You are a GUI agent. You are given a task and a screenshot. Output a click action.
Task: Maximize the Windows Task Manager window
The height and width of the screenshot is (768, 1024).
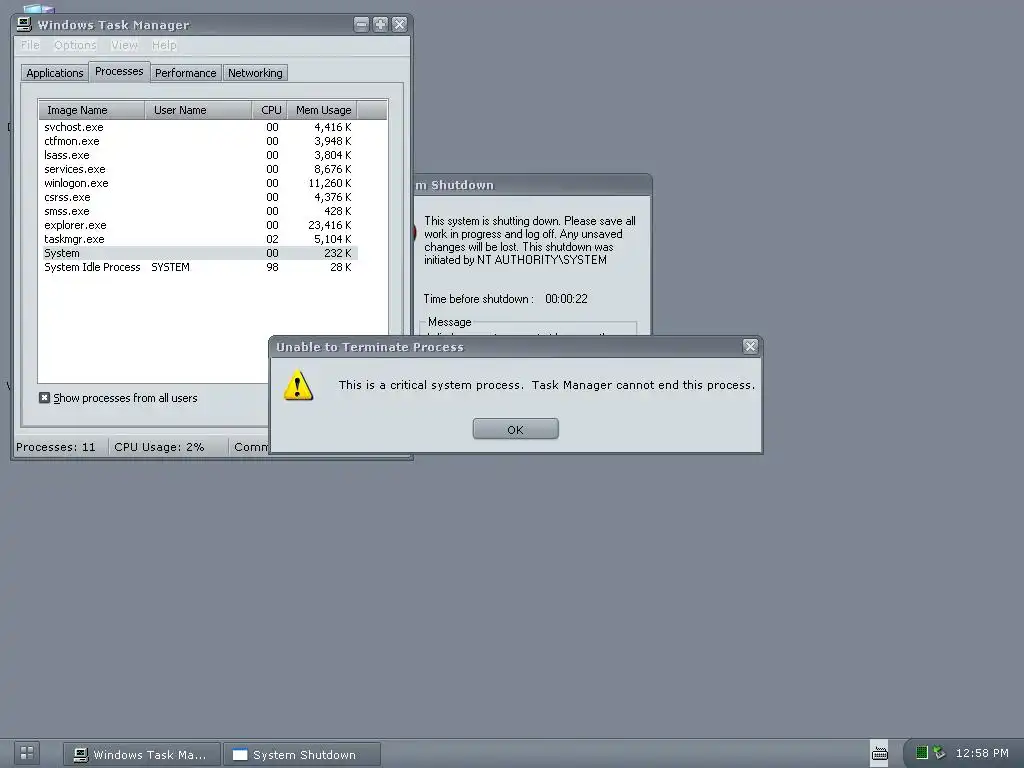point(380,25)
